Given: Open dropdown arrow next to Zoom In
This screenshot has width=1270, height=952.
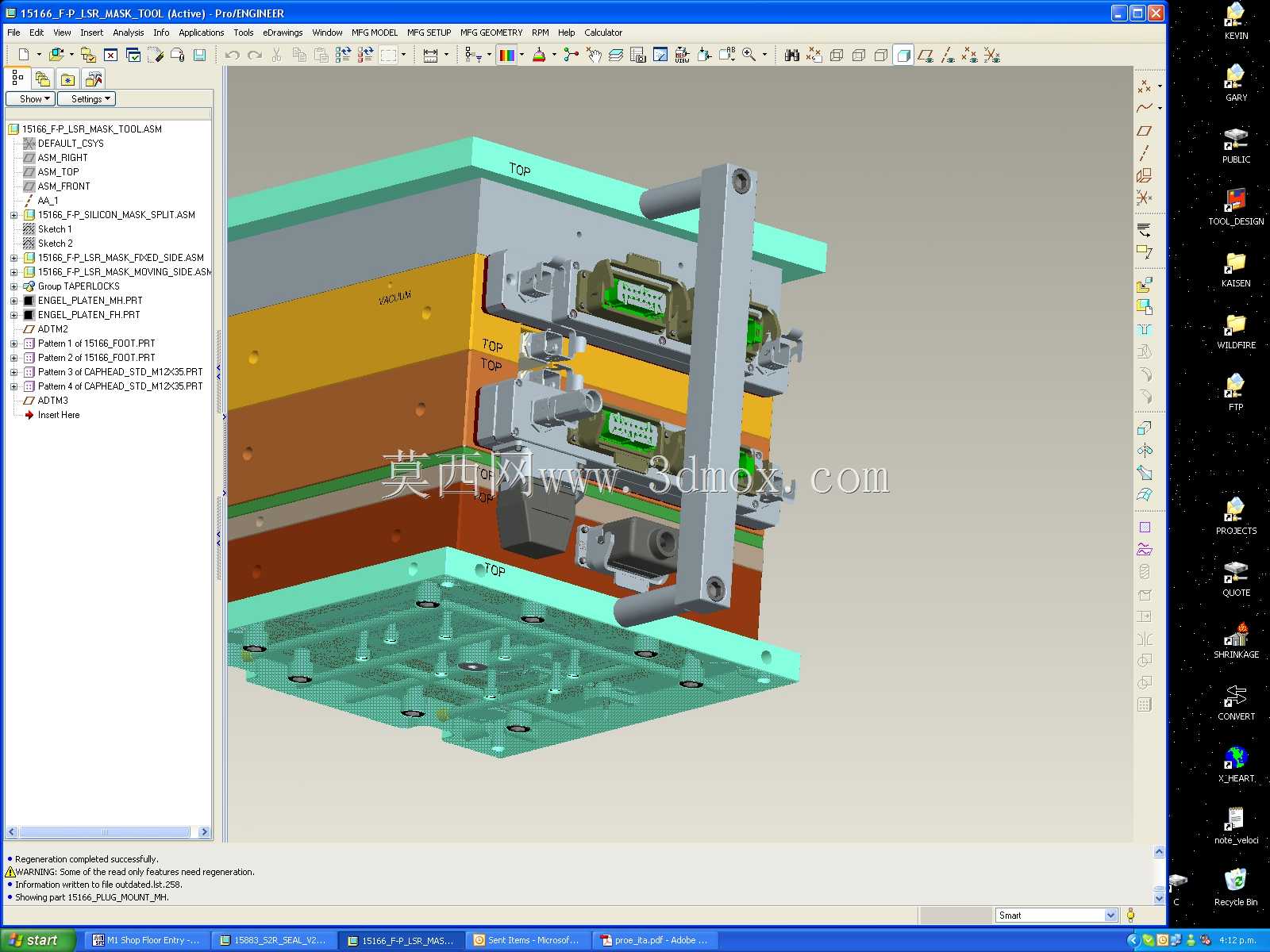Looking at the screenshot, I should click(x=764, y=55).
